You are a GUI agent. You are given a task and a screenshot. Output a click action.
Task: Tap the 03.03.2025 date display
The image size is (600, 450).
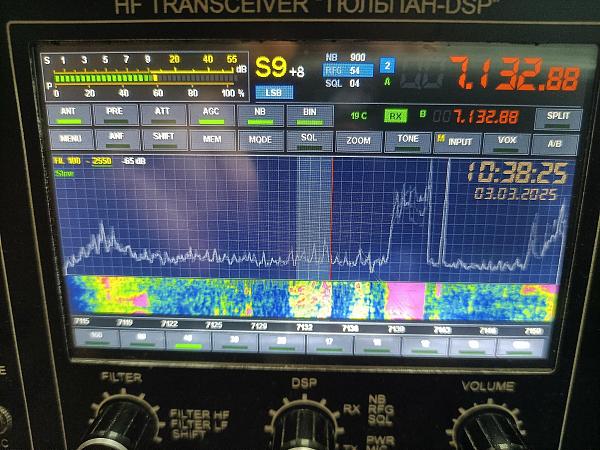coord(516,194)
